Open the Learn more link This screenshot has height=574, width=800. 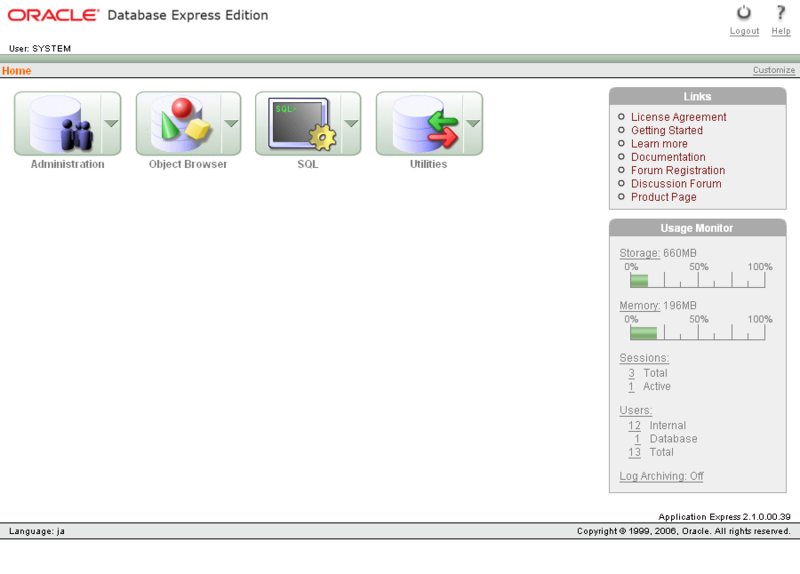[659, 144]
